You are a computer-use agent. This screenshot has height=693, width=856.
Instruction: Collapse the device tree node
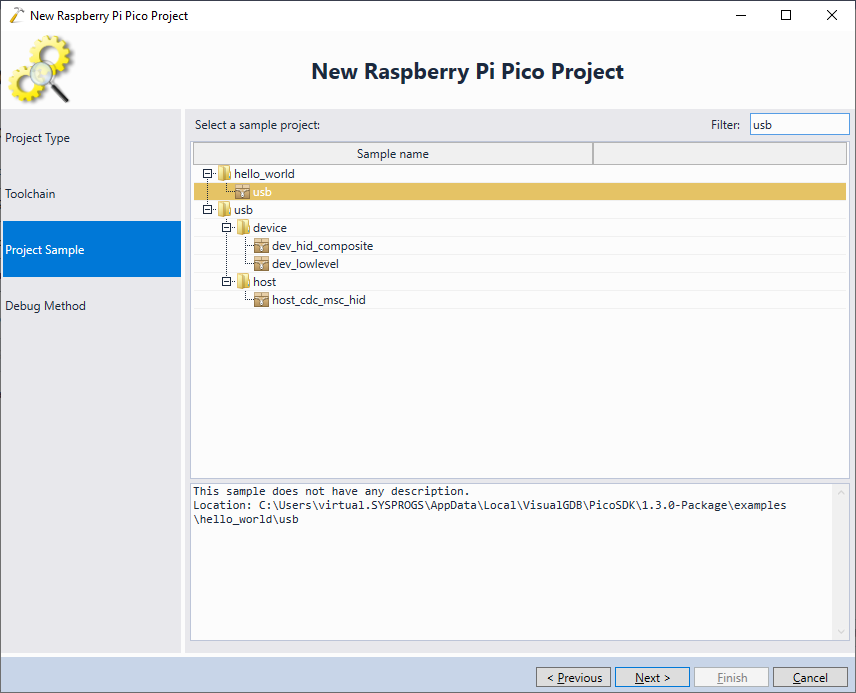click(227, 228)
